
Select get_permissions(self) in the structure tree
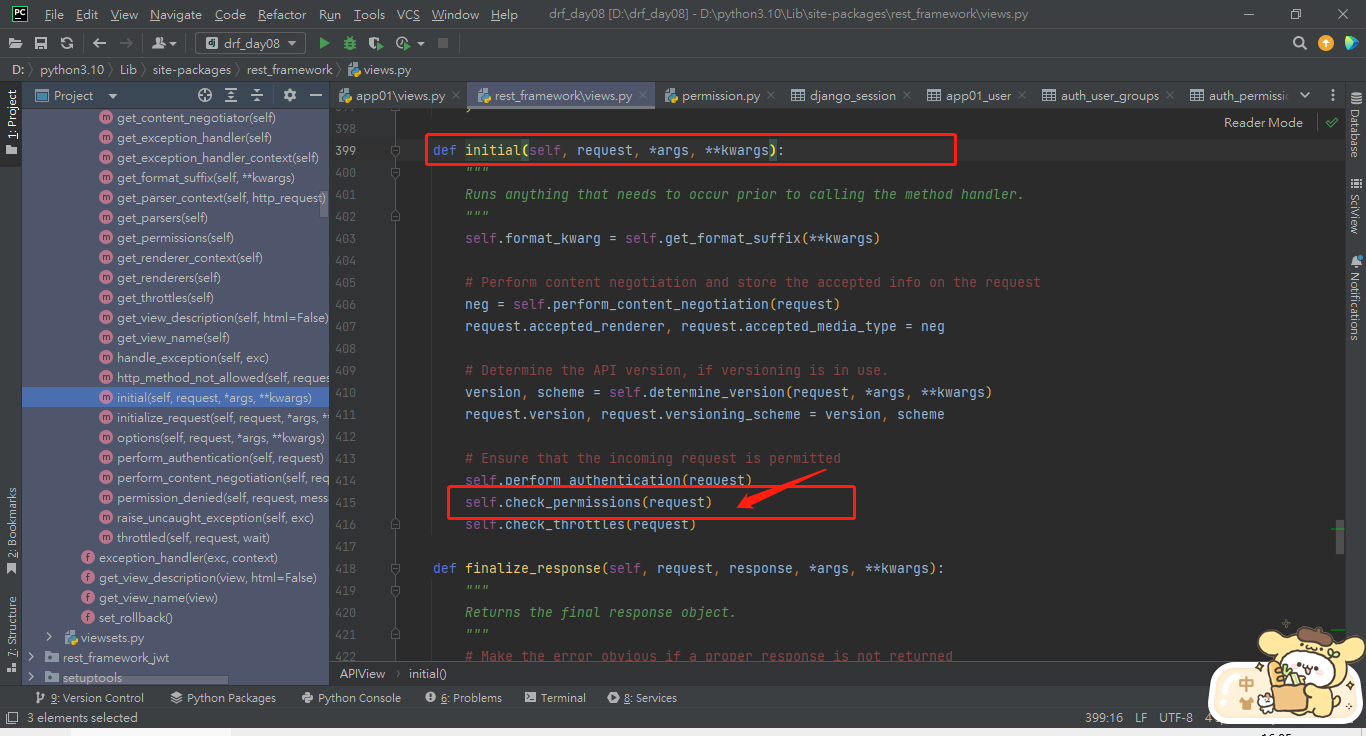point(175,238)
